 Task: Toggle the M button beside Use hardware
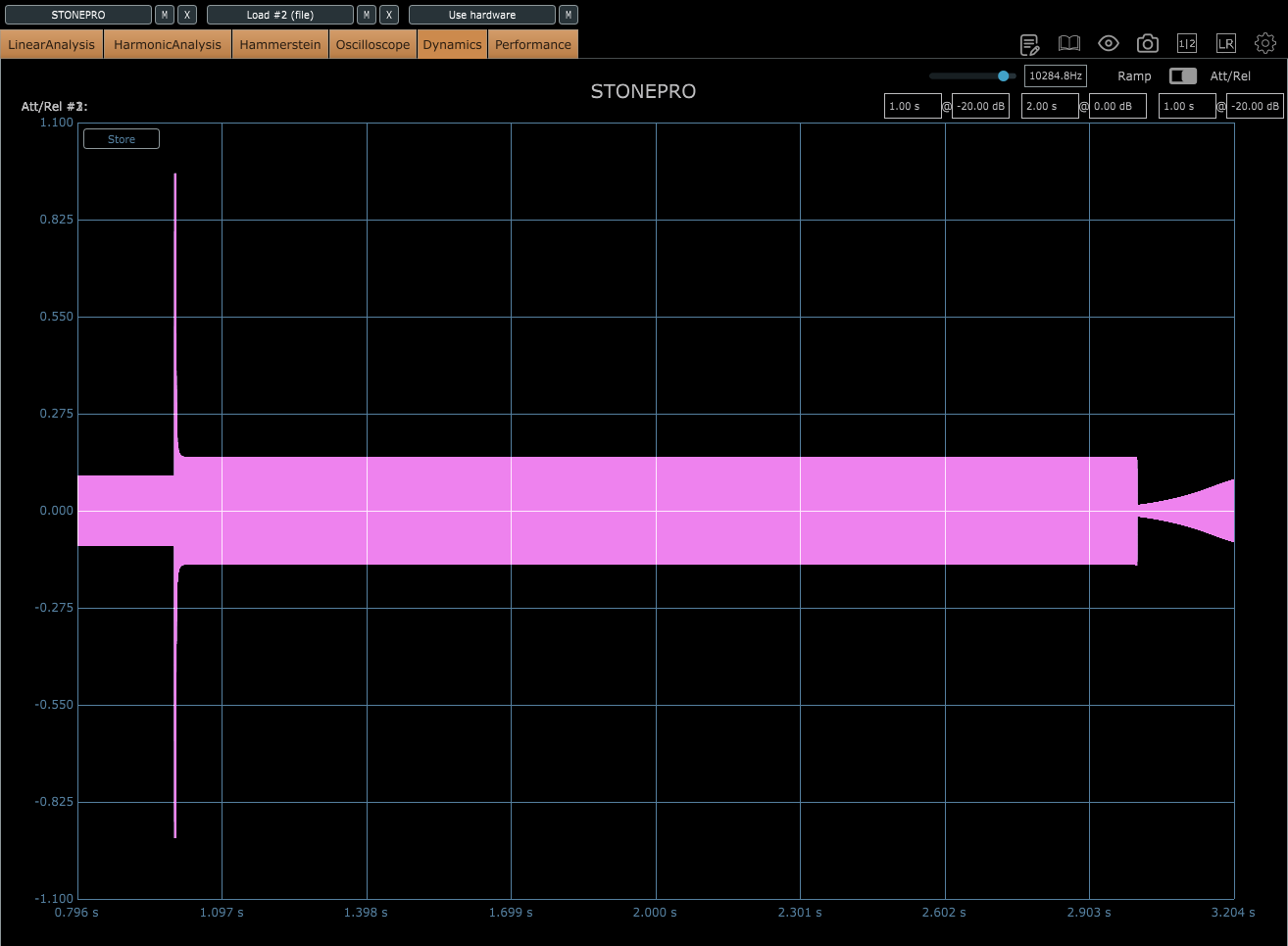click(x=569, y=15)
